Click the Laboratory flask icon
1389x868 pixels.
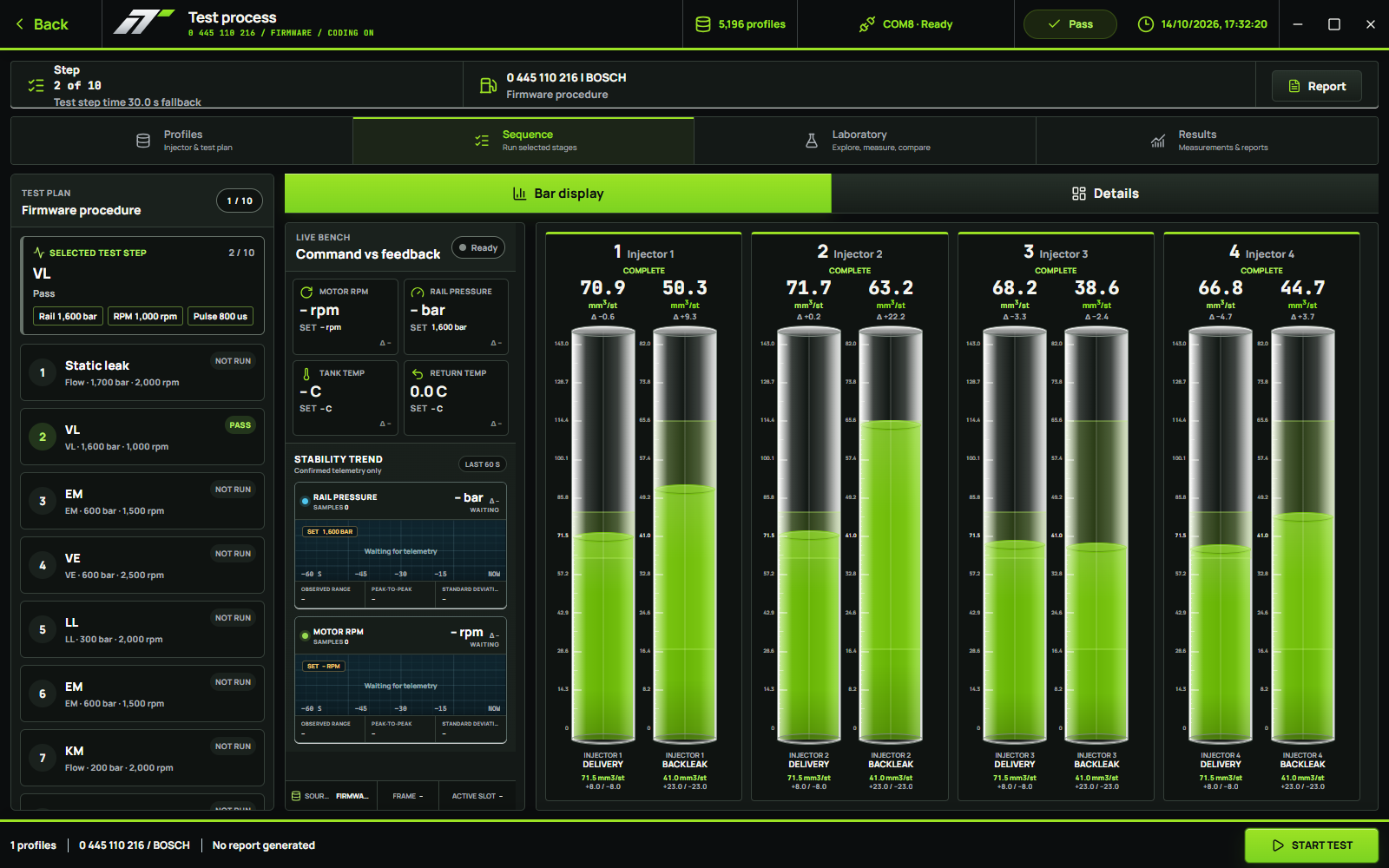coord(812,141)
